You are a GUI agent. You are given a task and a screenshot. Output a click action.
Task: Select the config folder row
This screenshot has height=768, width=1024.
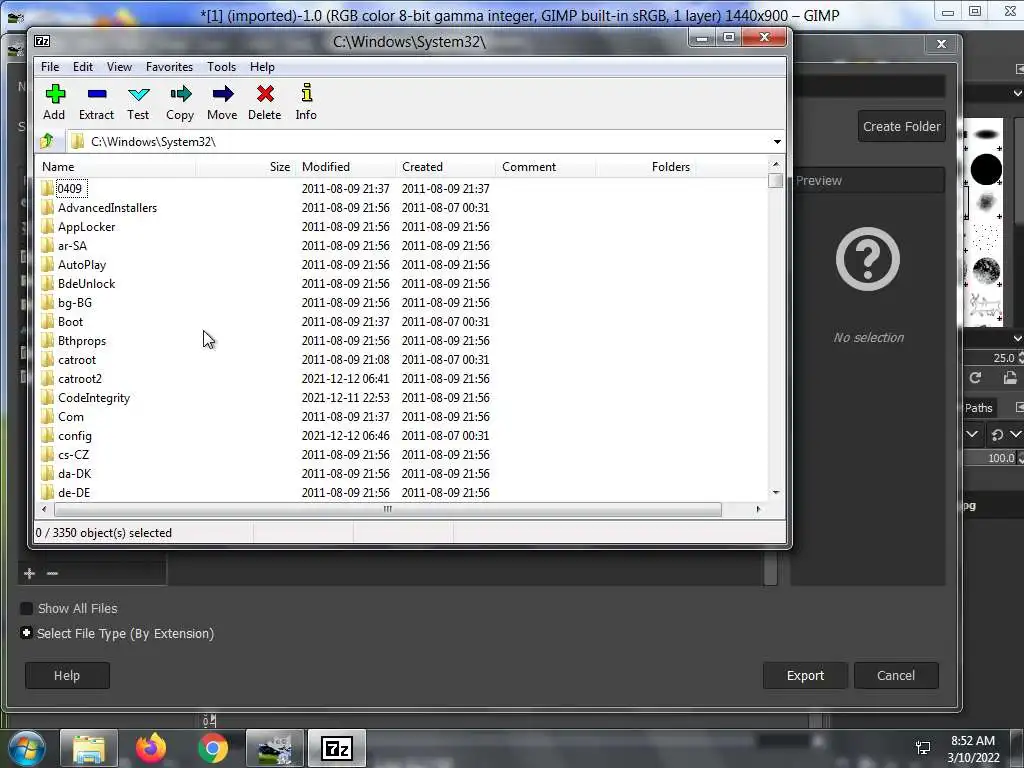point(403,436)
